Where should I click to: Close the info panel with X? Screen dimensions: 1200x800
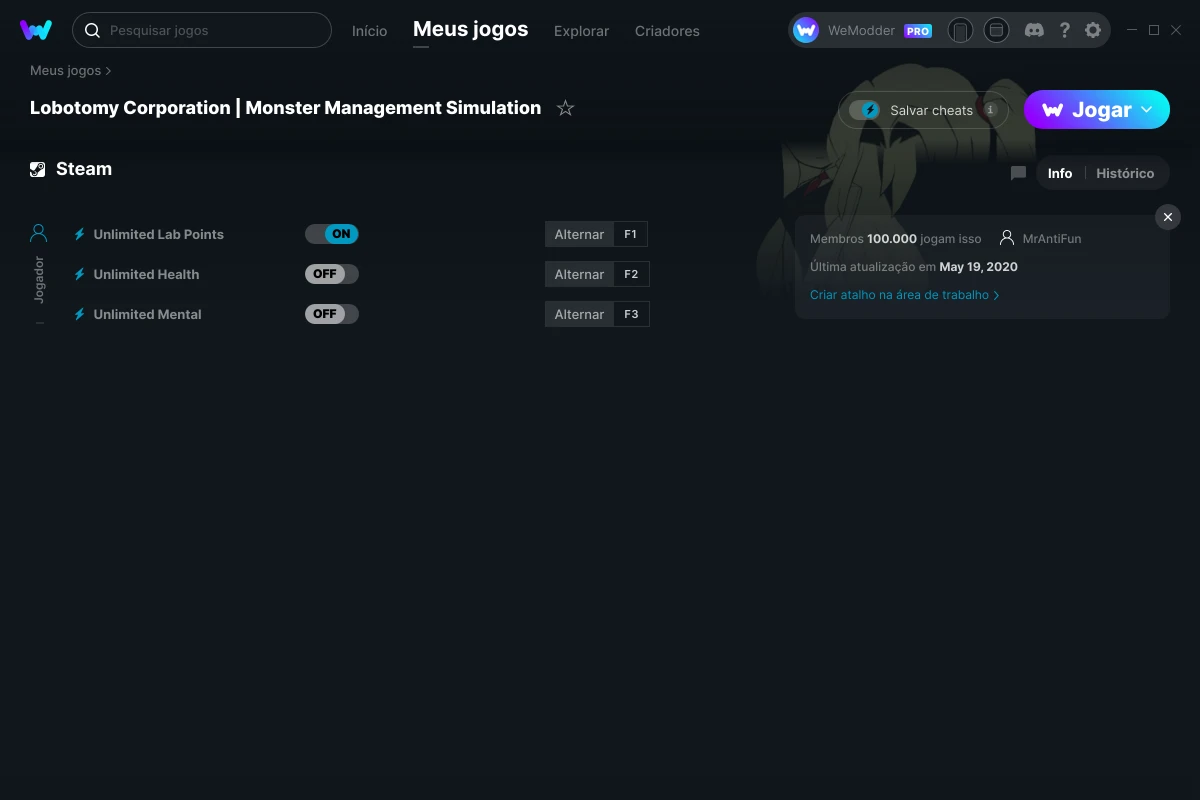1167,217
